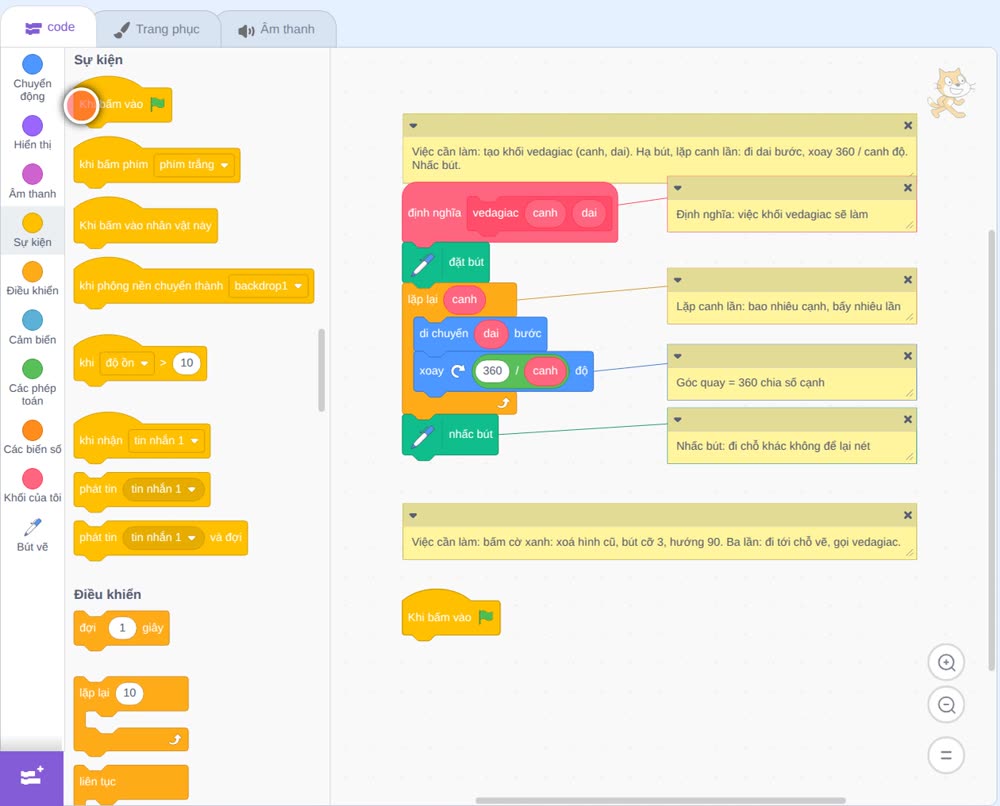Click the cat sprite watermark thumbnail
Viewport: 1000px width, 806px height.
[950, 93]
